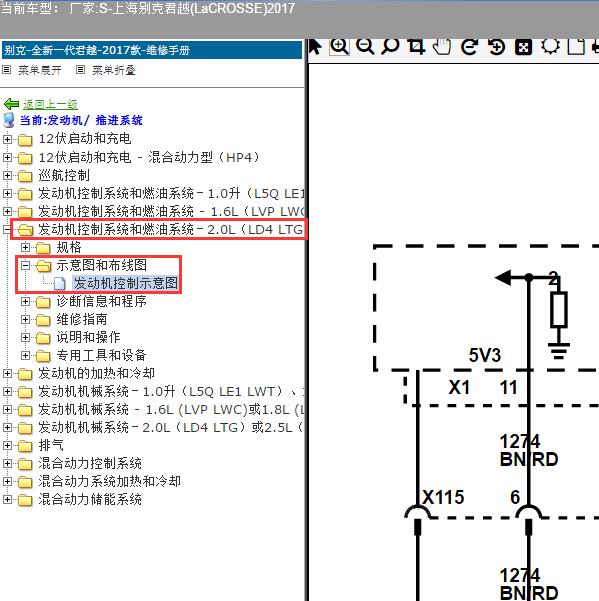Click folder icon of 专用工具和设备
Viewport: 599px width, 601px height.
coord(43,356)
